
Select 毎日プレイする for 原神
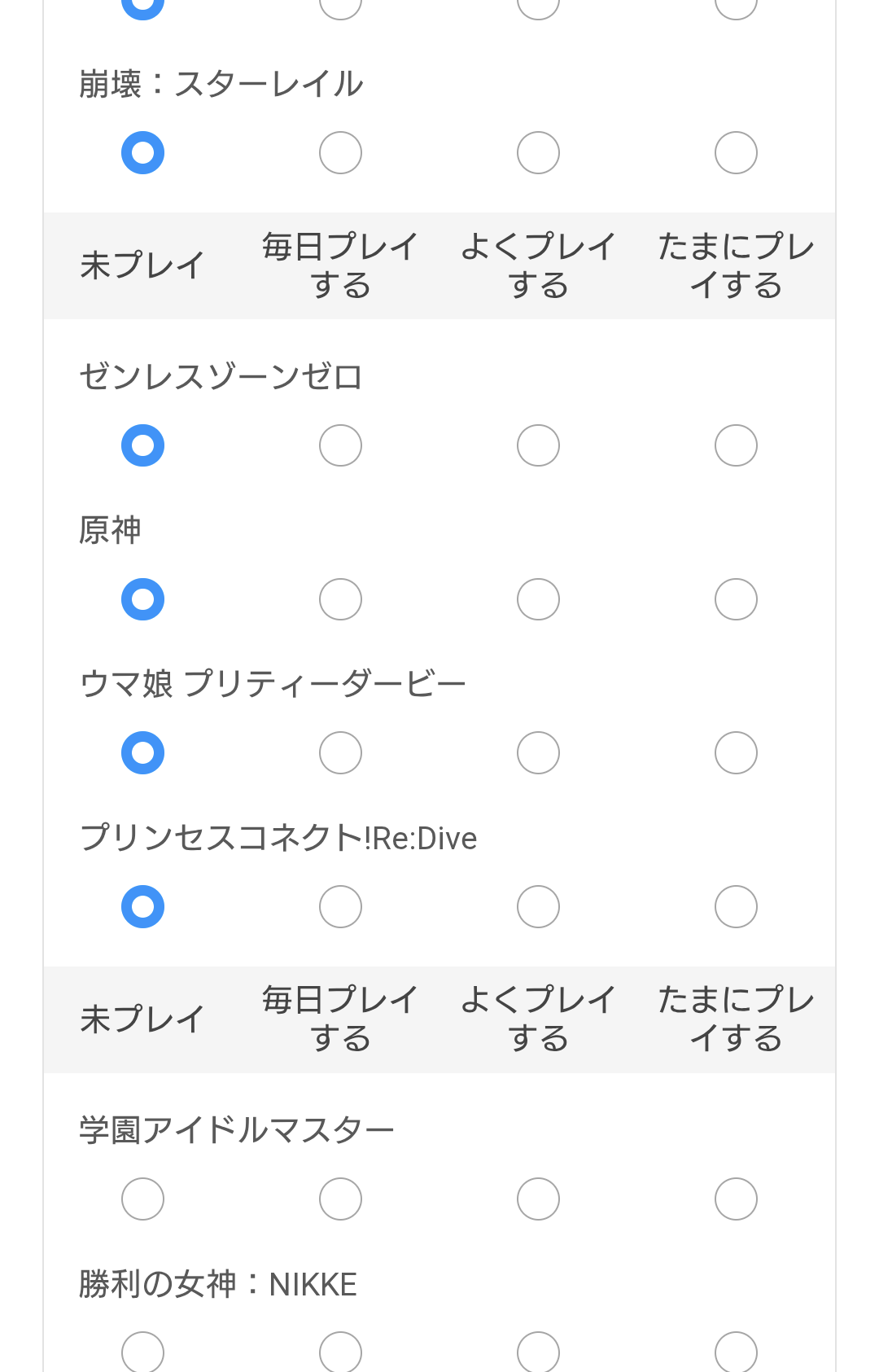pyautogui.click(x=340, y=599)
